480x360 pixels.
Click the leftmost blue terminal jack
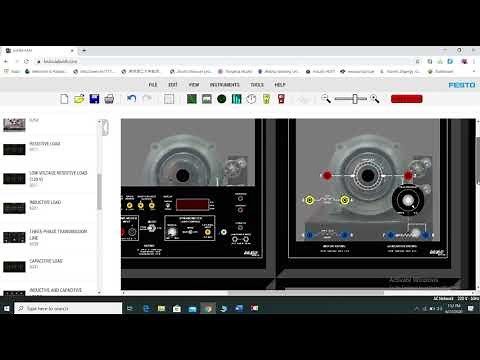309,235
